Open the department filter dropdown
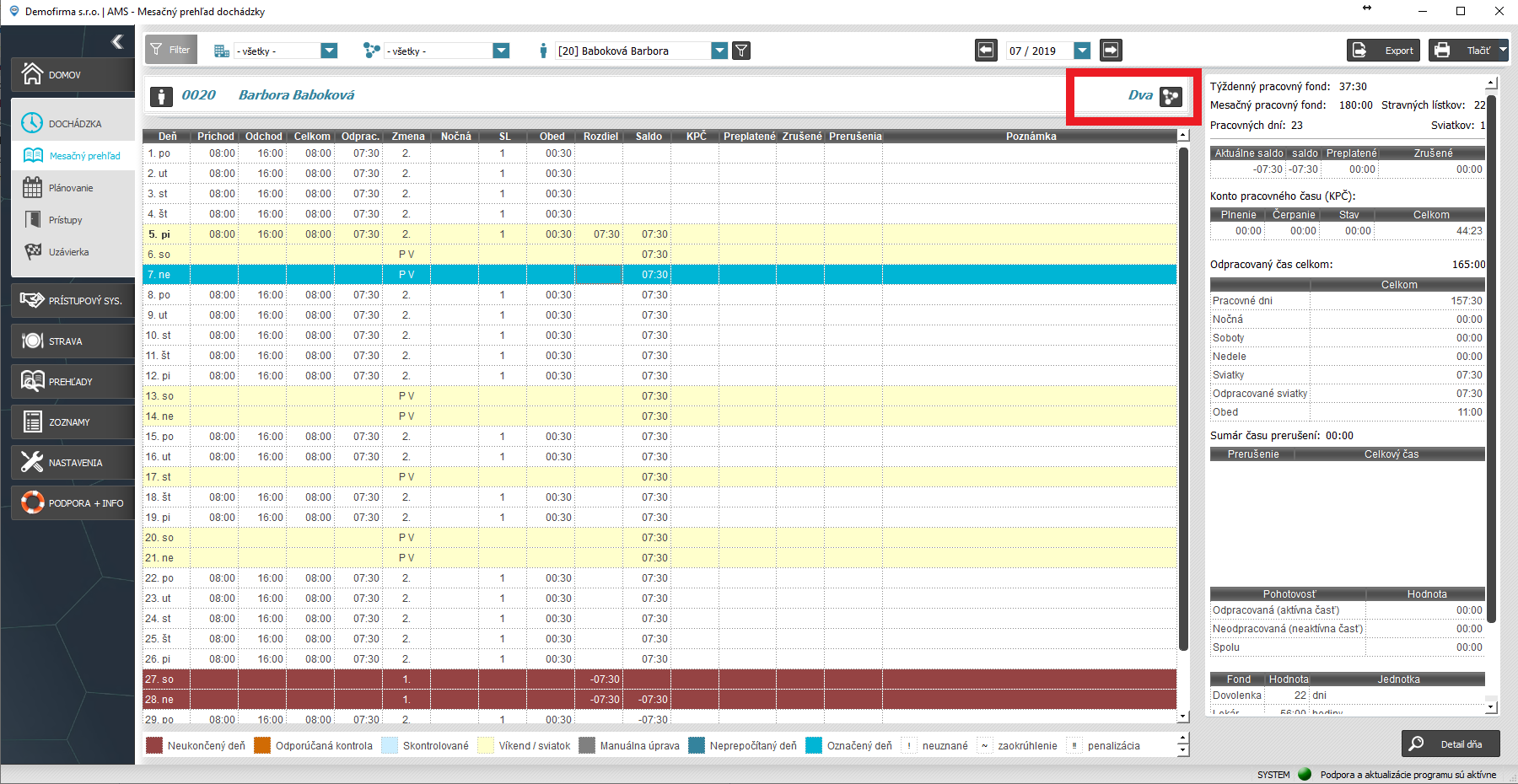The width and height of the screenshot is (1518, 784). coord(501,51)
